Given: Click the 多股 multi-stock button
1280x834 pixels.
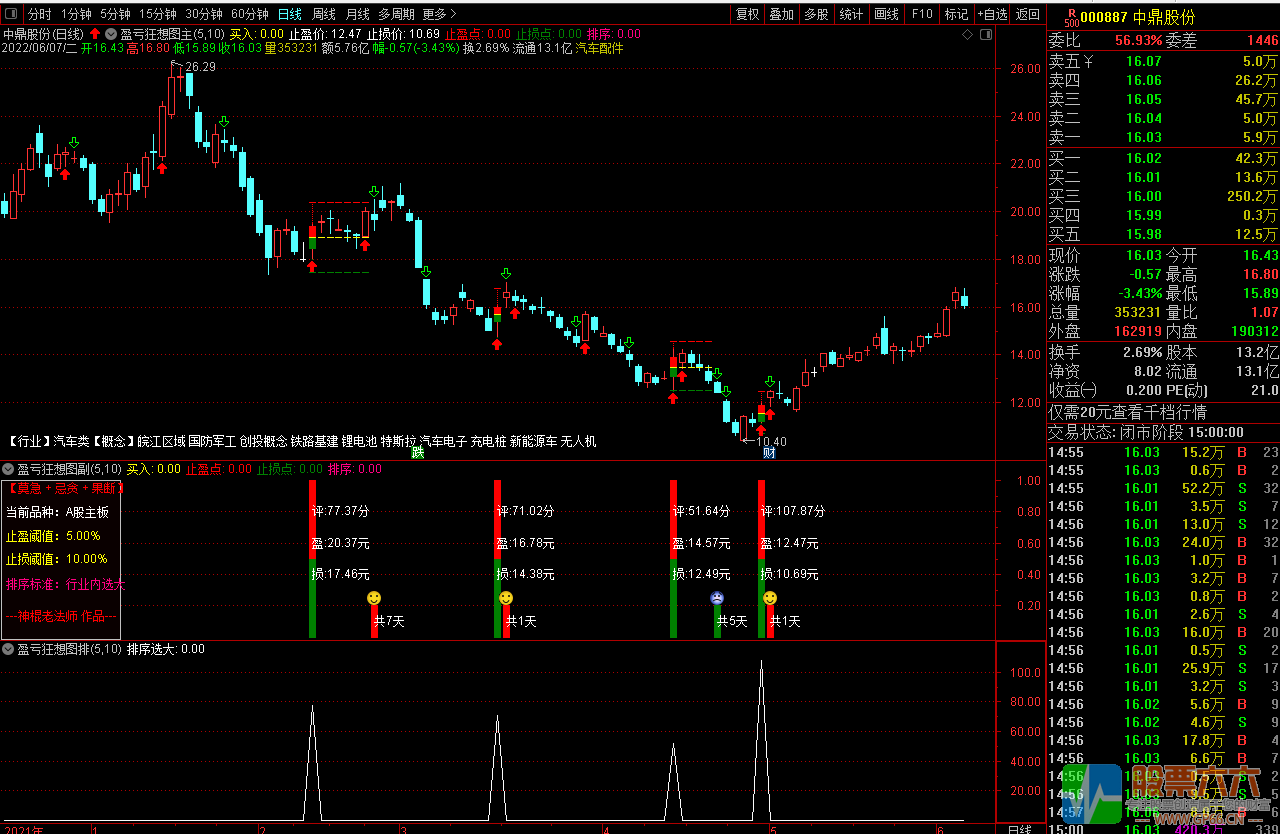Looking at the screenshot, I should pos(816,14).
